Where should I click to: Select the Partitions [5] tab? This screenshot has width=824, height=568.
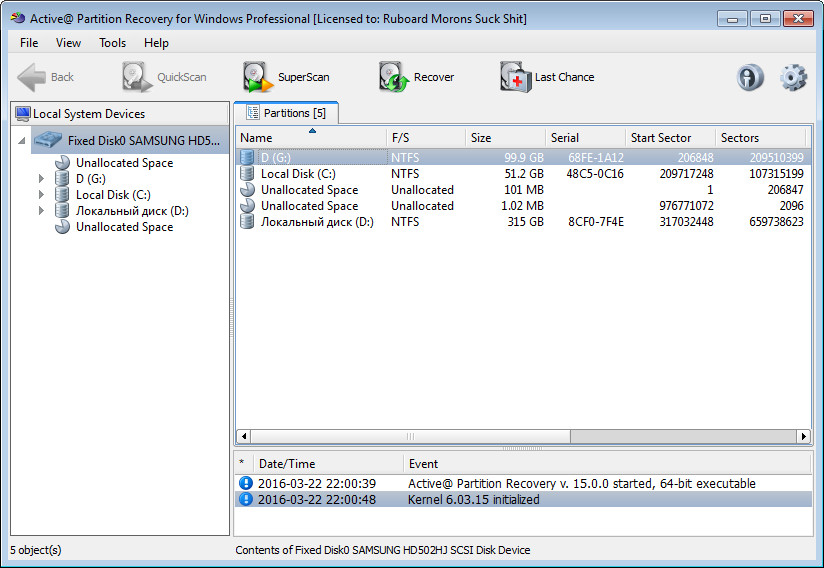click(286, 113)
